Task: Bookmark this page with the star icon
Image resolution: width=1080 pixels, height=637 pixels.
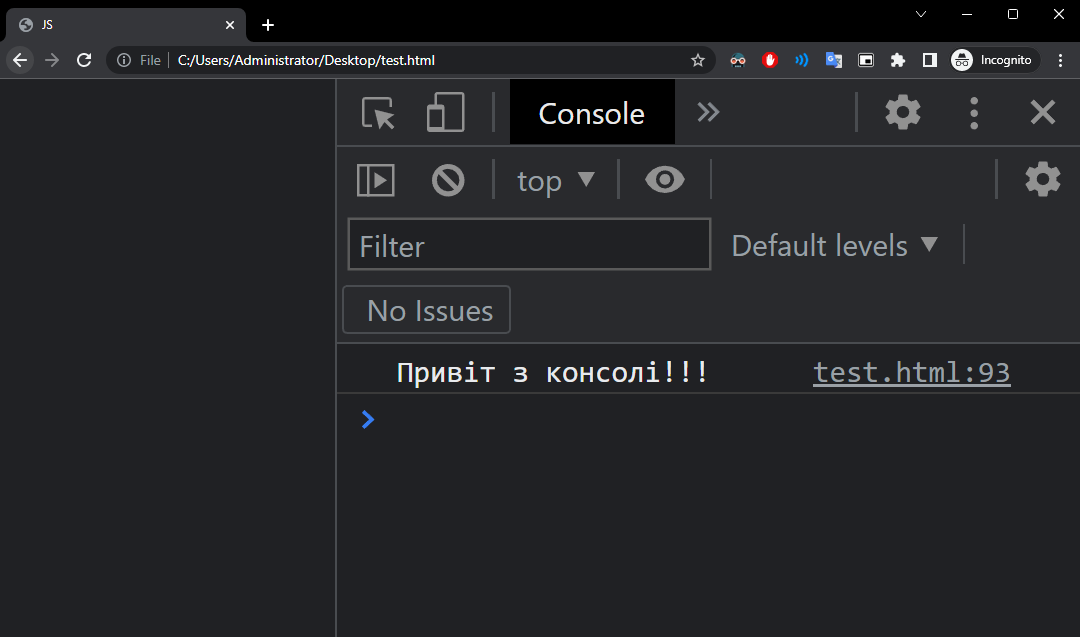Action: point(698,61)
